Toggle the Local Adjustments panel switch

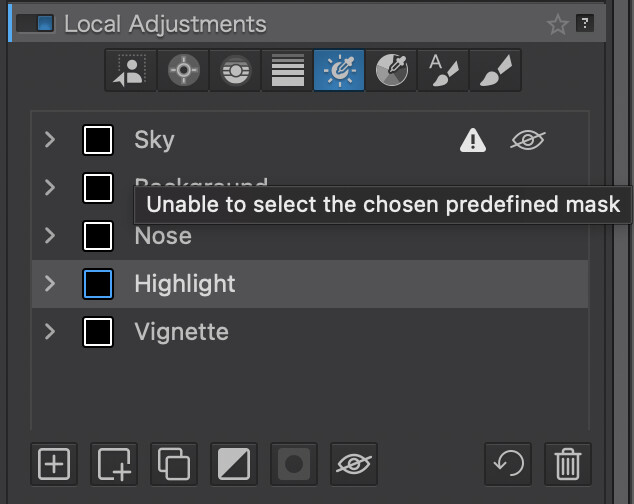36,23
